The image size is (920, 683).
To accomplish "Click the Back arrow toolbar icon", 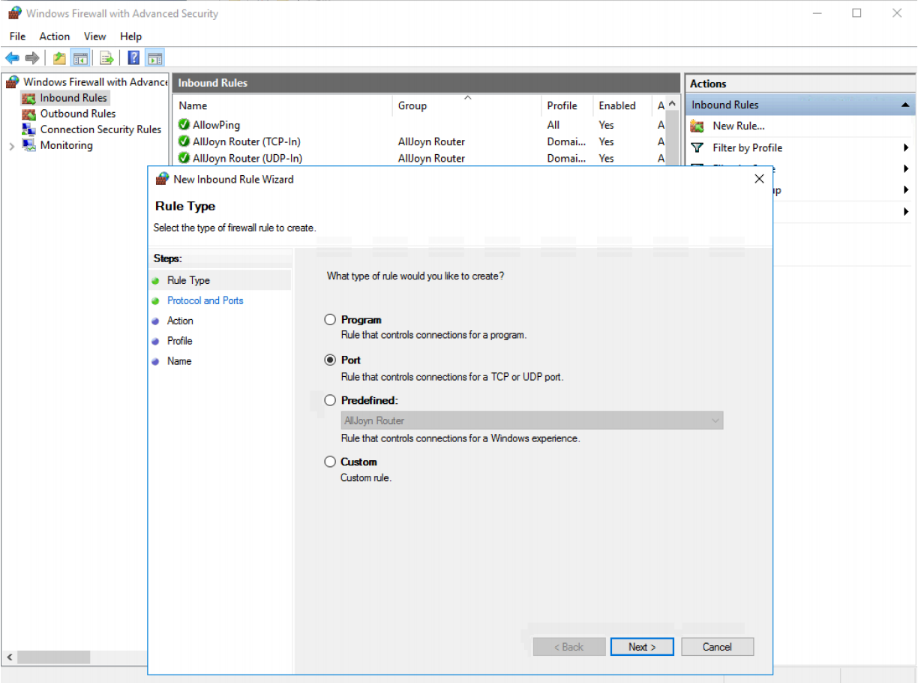I will tap(12, 58).
